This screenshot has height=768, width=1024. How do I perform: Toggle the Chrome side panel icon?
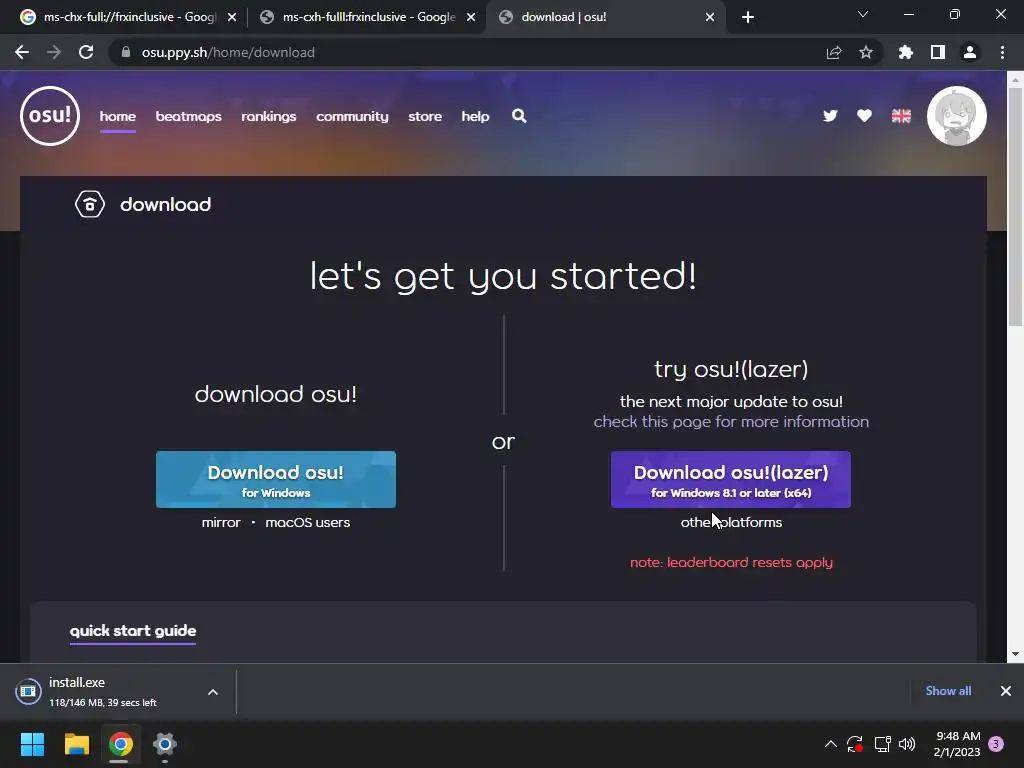pos(938,52)
